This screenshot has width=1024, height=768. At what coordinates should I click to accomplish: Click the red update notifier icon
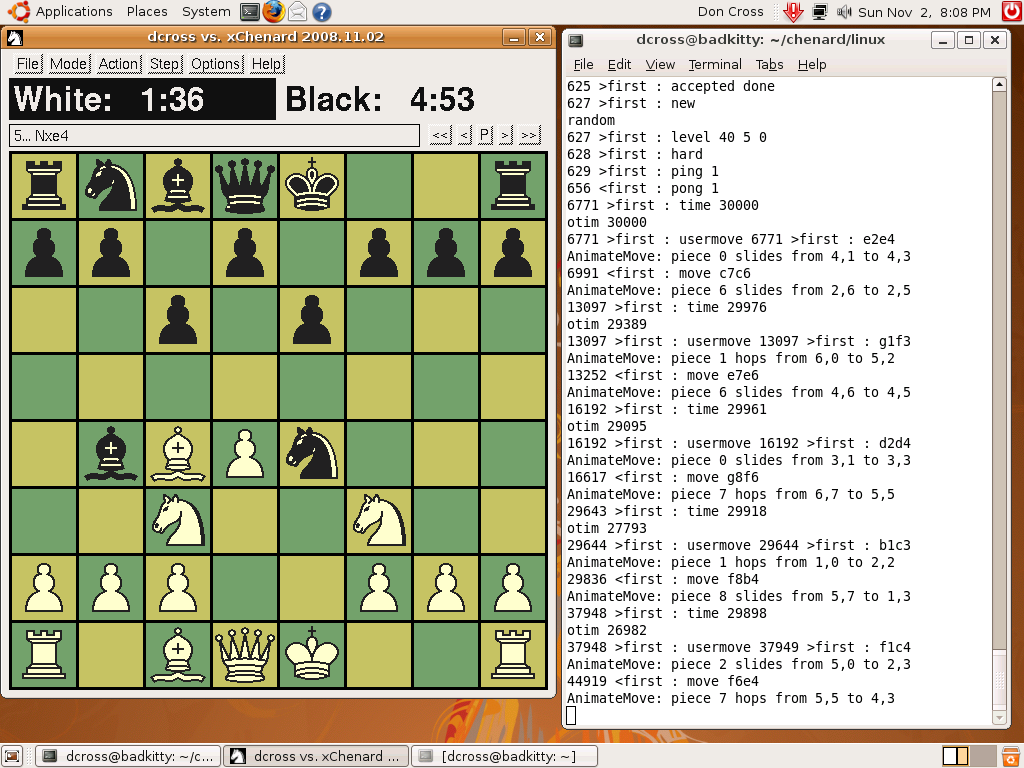click(793, 12)
